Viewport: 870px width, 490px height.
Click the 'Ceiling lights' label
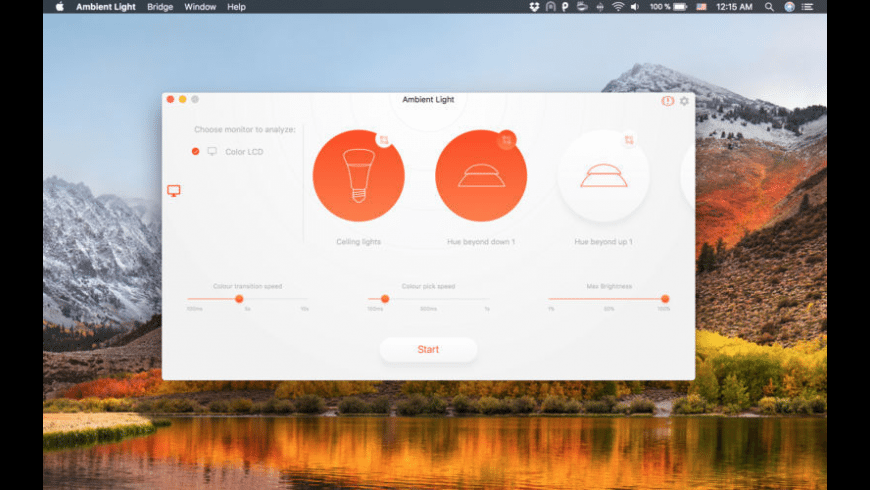(x=358, y=241)
